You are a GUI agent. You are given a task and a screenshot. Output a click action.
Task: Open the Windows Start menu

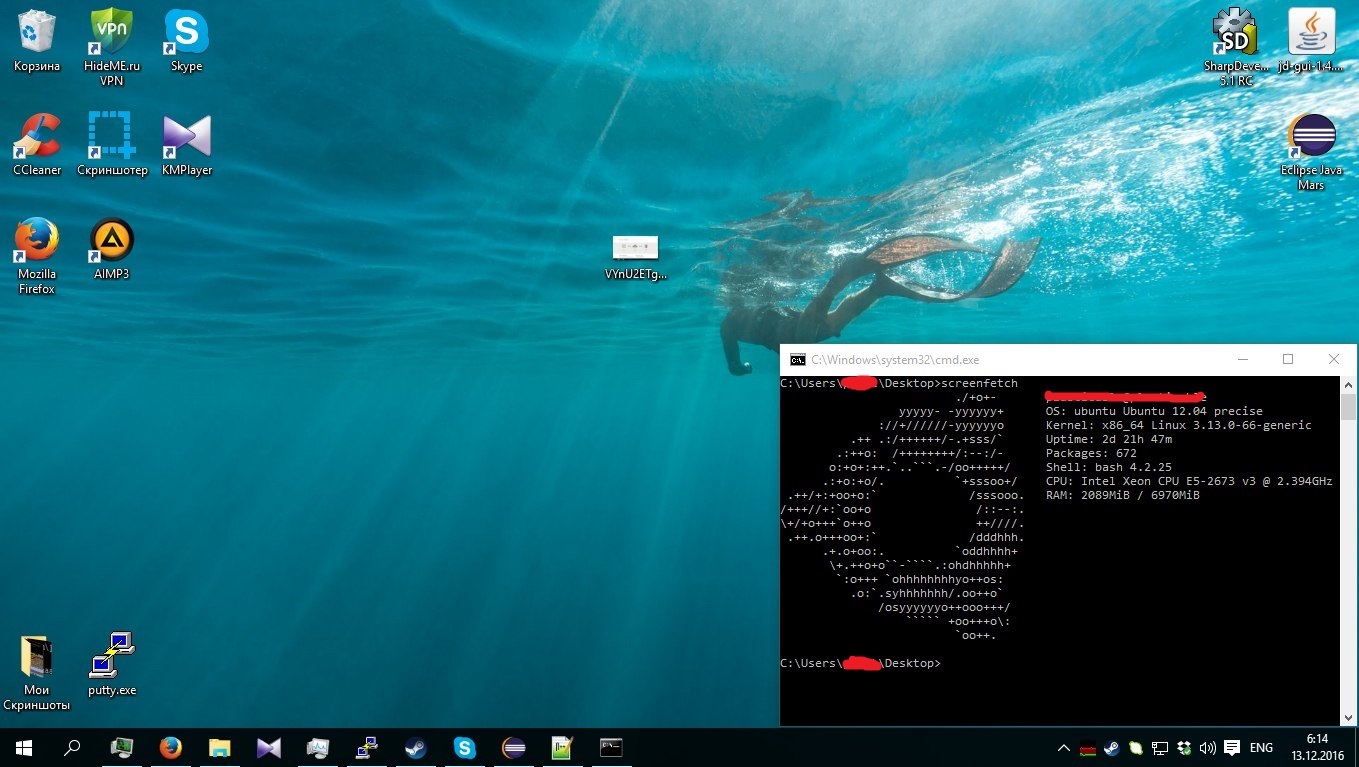[23, 747]
